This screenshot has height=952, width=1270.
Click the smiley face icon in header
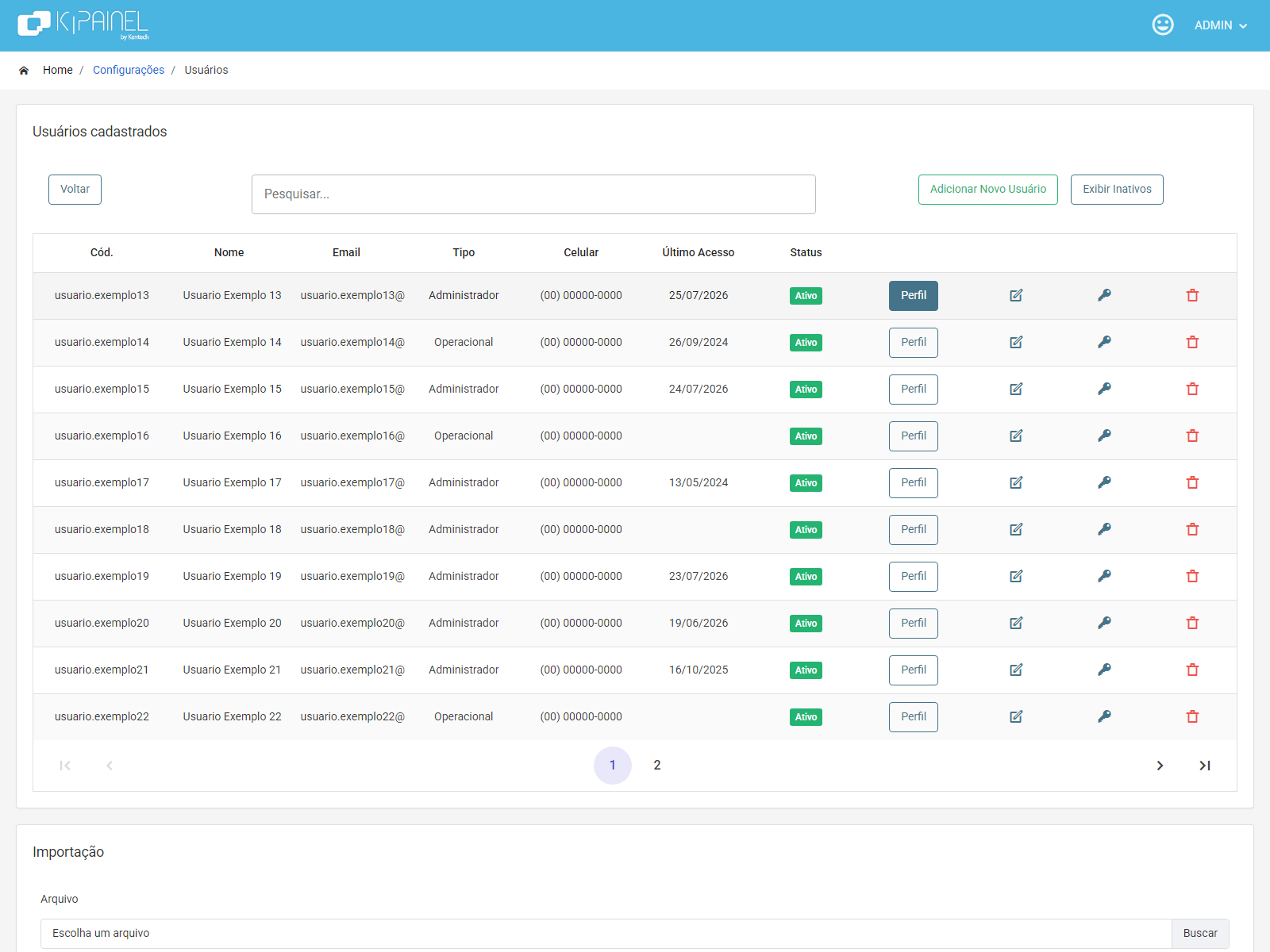1163,25
